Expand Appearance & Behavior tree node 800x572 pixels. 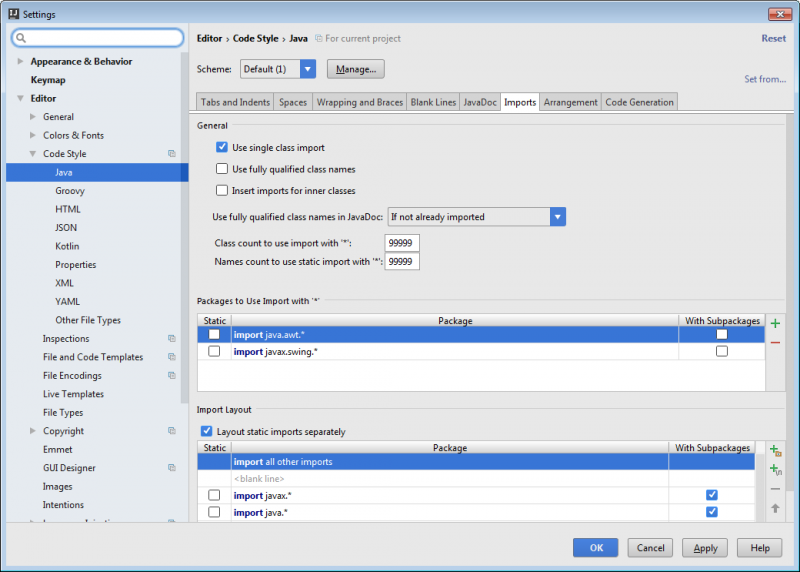[x=21, y=62]
